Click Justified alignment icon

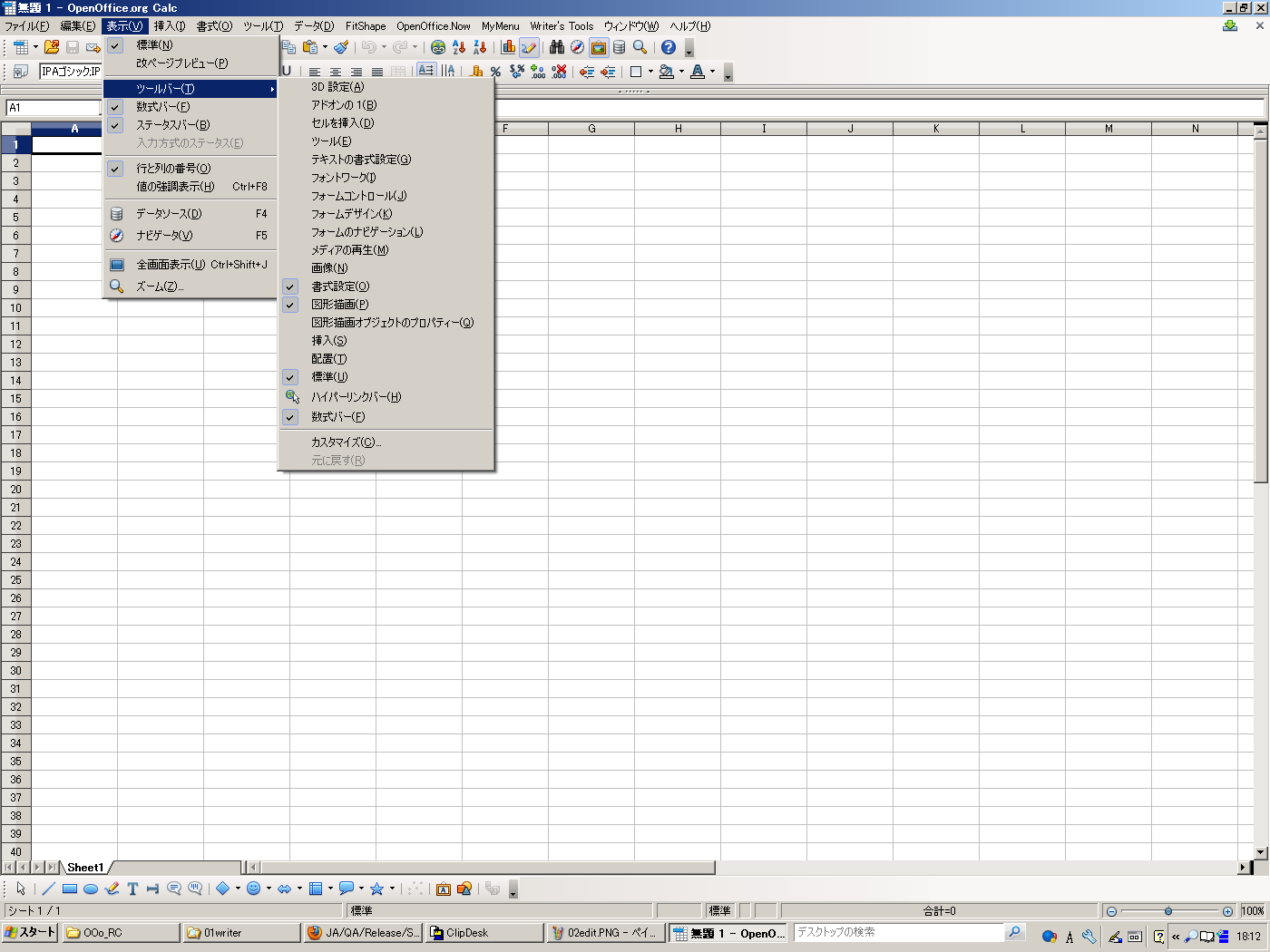pos(377,72)
